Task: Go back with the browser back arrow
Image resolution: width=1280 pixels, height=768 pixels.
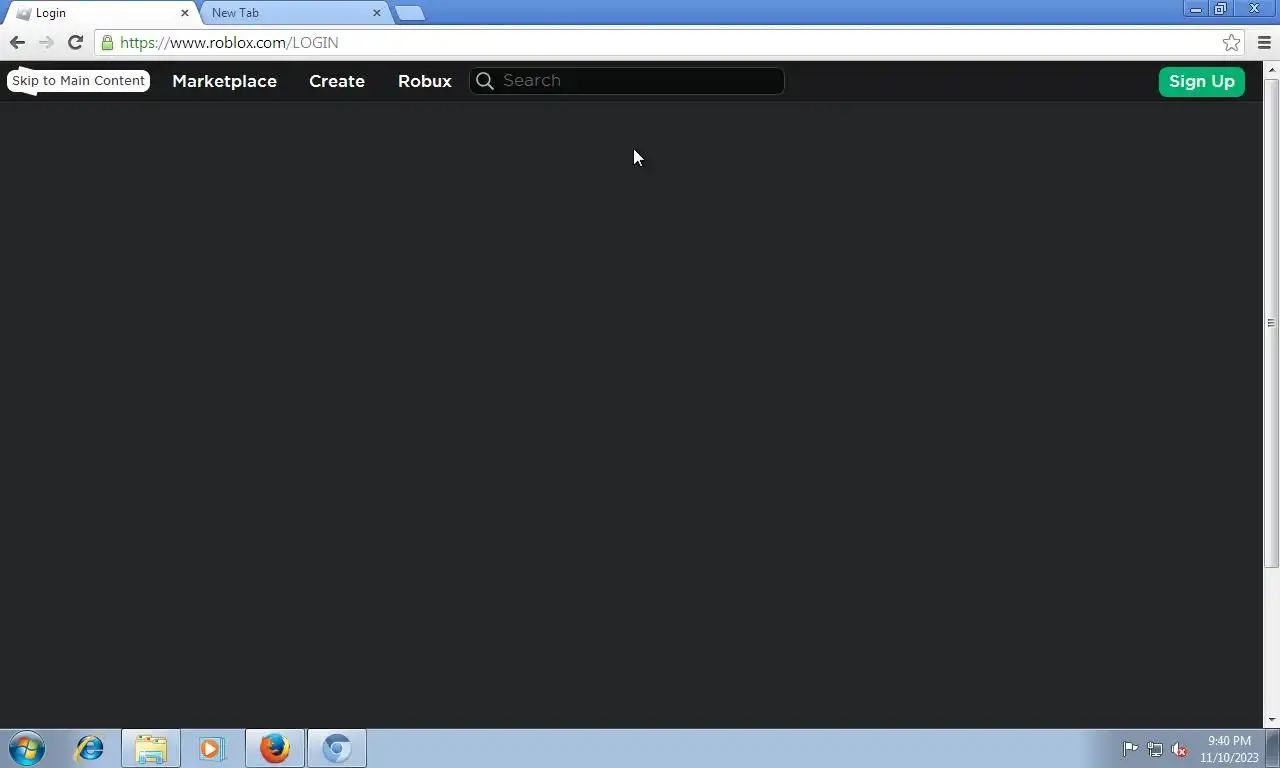Action: pos(17,42)
